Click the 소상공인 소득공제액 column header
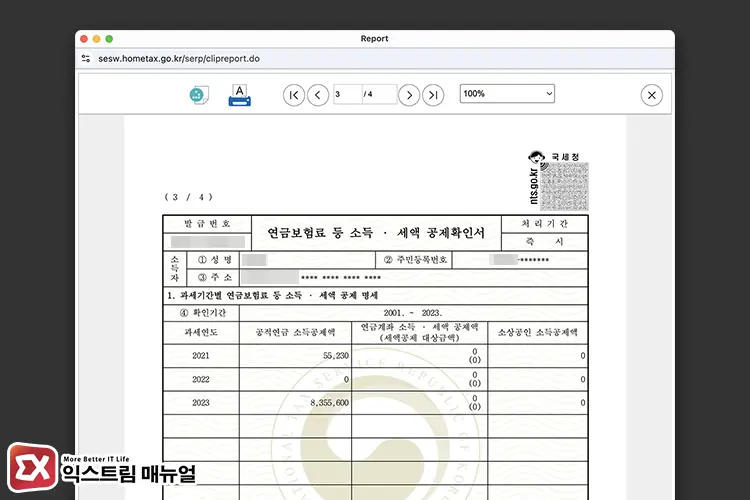The height and width of the screenshot is (500, 750). [x=538, y=333]
